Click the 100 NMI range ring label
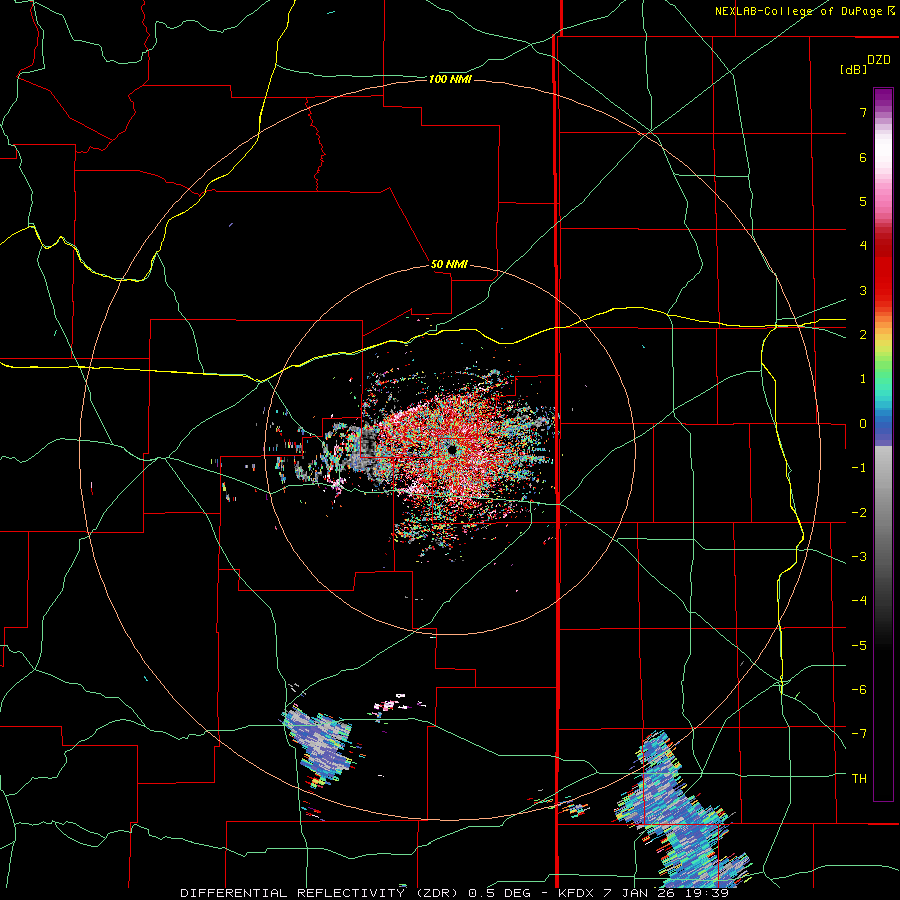Viewport: 900px width, 900px height. pos(450,79)
